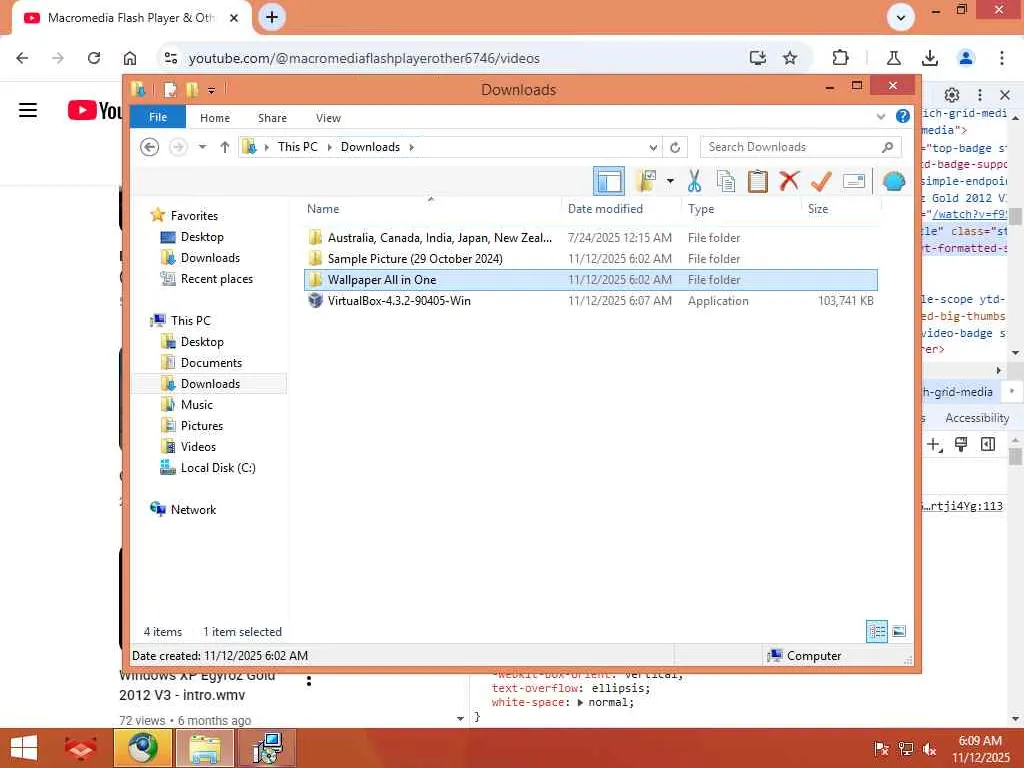Click the Properties card icon
Screen dimensions: 1024x768
(854, 181)
